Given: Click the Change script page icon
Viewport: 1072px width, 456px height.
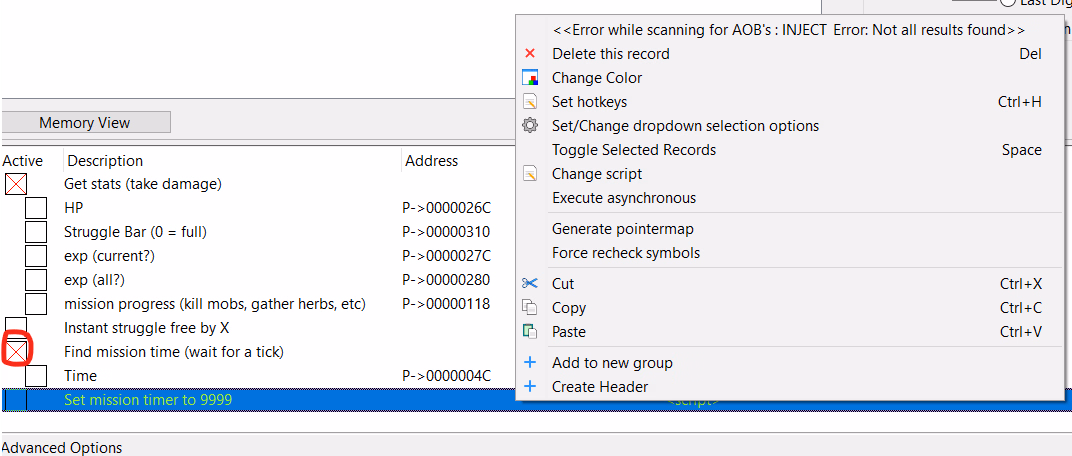Looking at the screenshot, I should coord(530,174).
